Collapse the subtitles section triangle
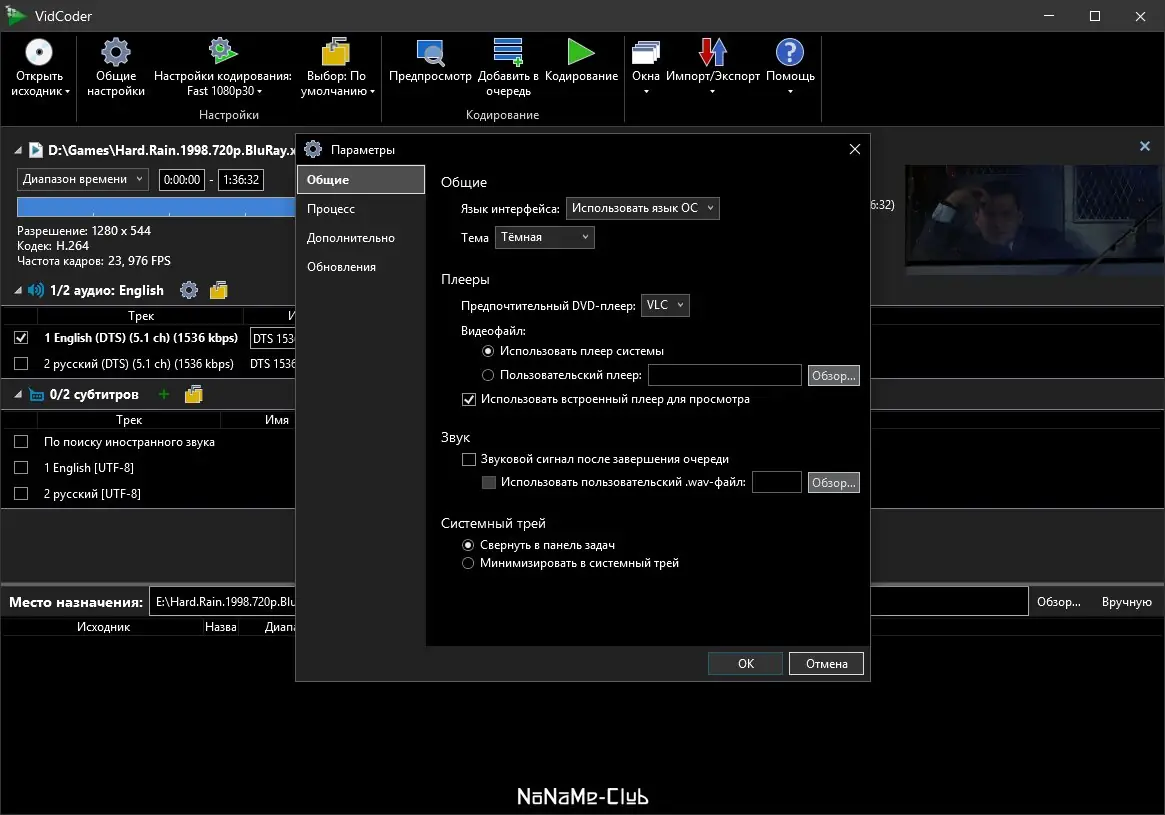This screenshot has width=1165, height=815. click(x=18, y=394)
